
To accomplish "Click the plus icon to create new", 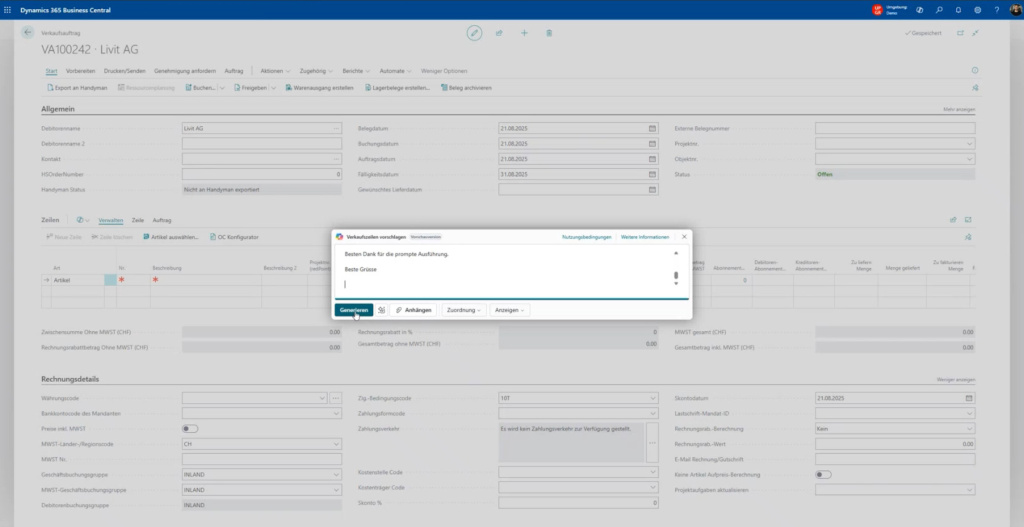I will point(524,33).
